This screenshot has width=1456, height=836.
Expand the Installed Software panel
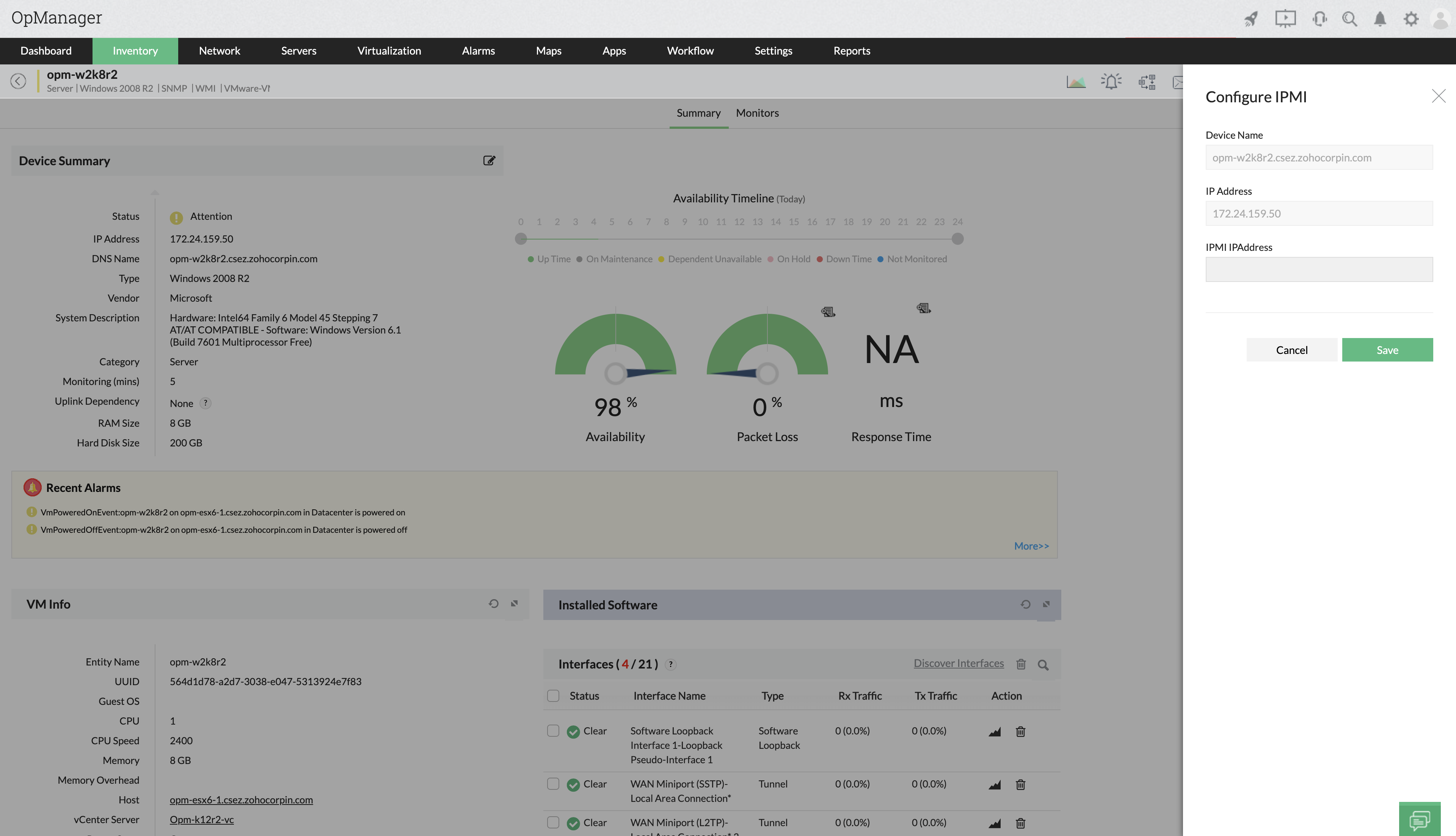tap(1046, 604)
